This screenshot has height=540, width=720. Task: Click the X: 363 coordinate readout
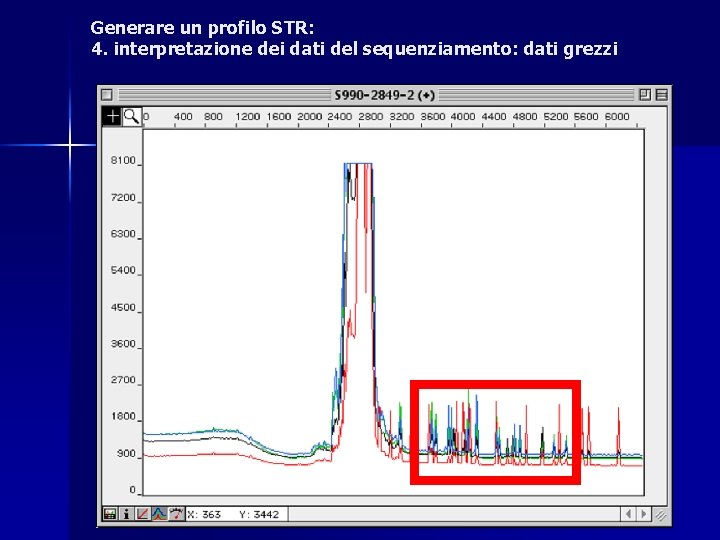coord(204,514)
